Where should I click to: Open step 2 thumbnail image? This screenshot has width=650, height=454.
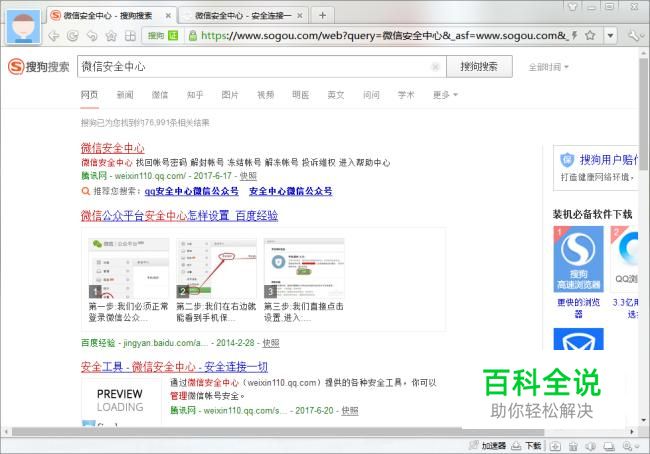tap(216, 268)
